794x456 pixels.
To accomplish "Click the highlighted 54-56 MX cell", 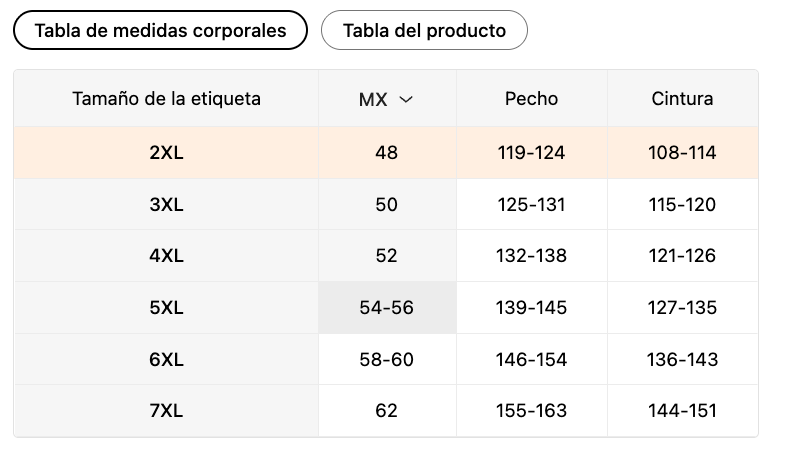I will tap(386, 308).
